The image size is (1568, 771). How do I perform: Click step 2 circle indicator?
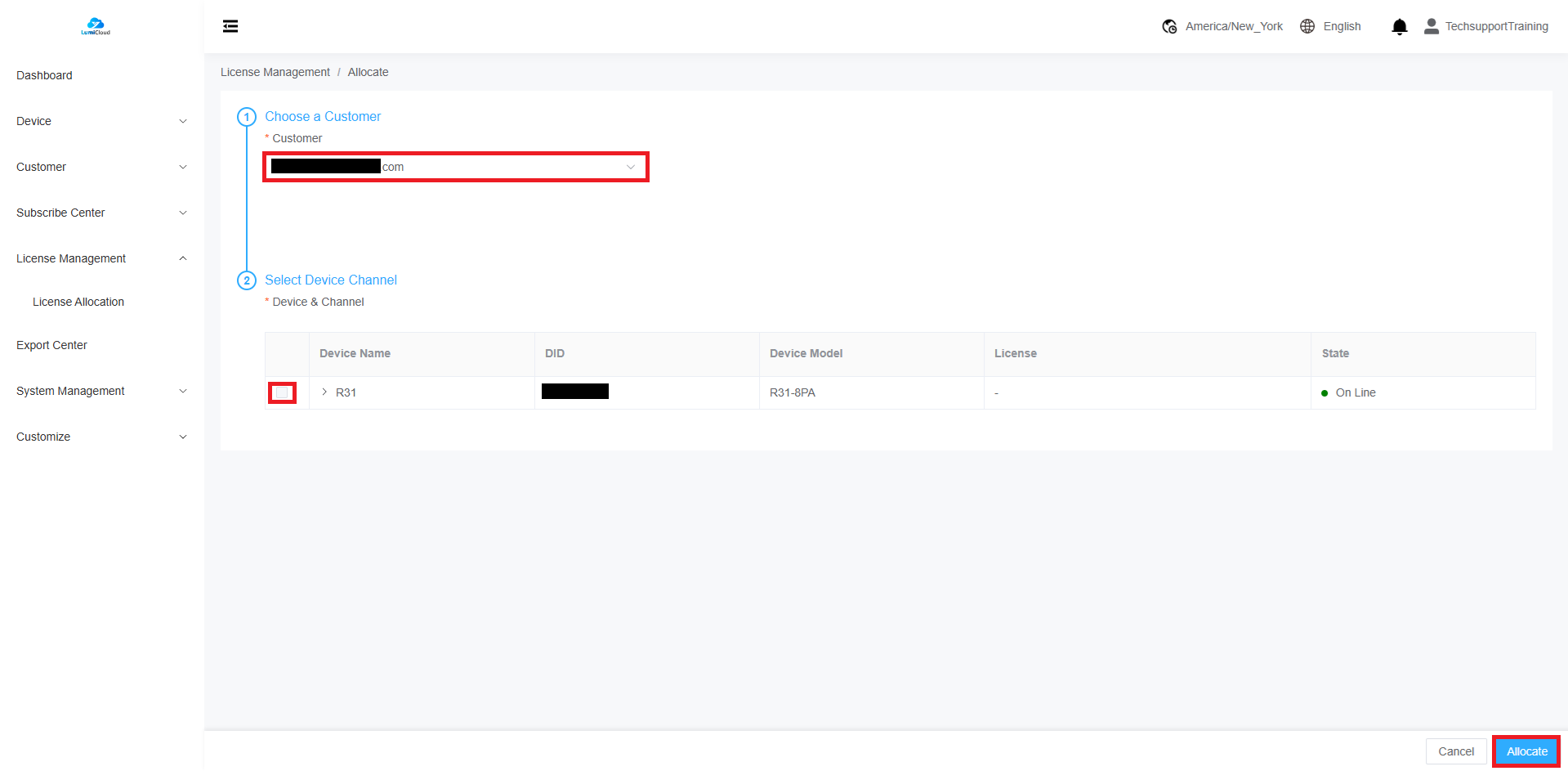pyautogui.click(x=247, y=280)
